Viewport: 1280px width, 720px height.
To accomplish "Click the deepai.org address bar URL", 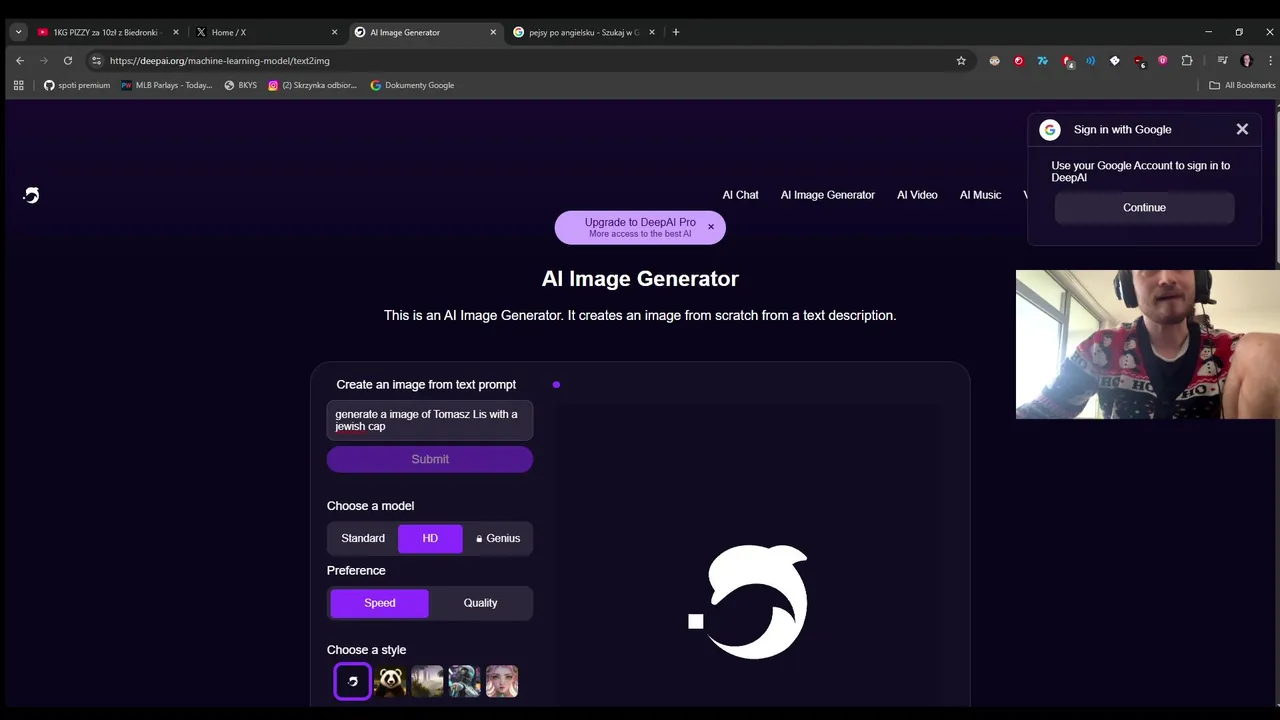I will (x=220, y=60).
